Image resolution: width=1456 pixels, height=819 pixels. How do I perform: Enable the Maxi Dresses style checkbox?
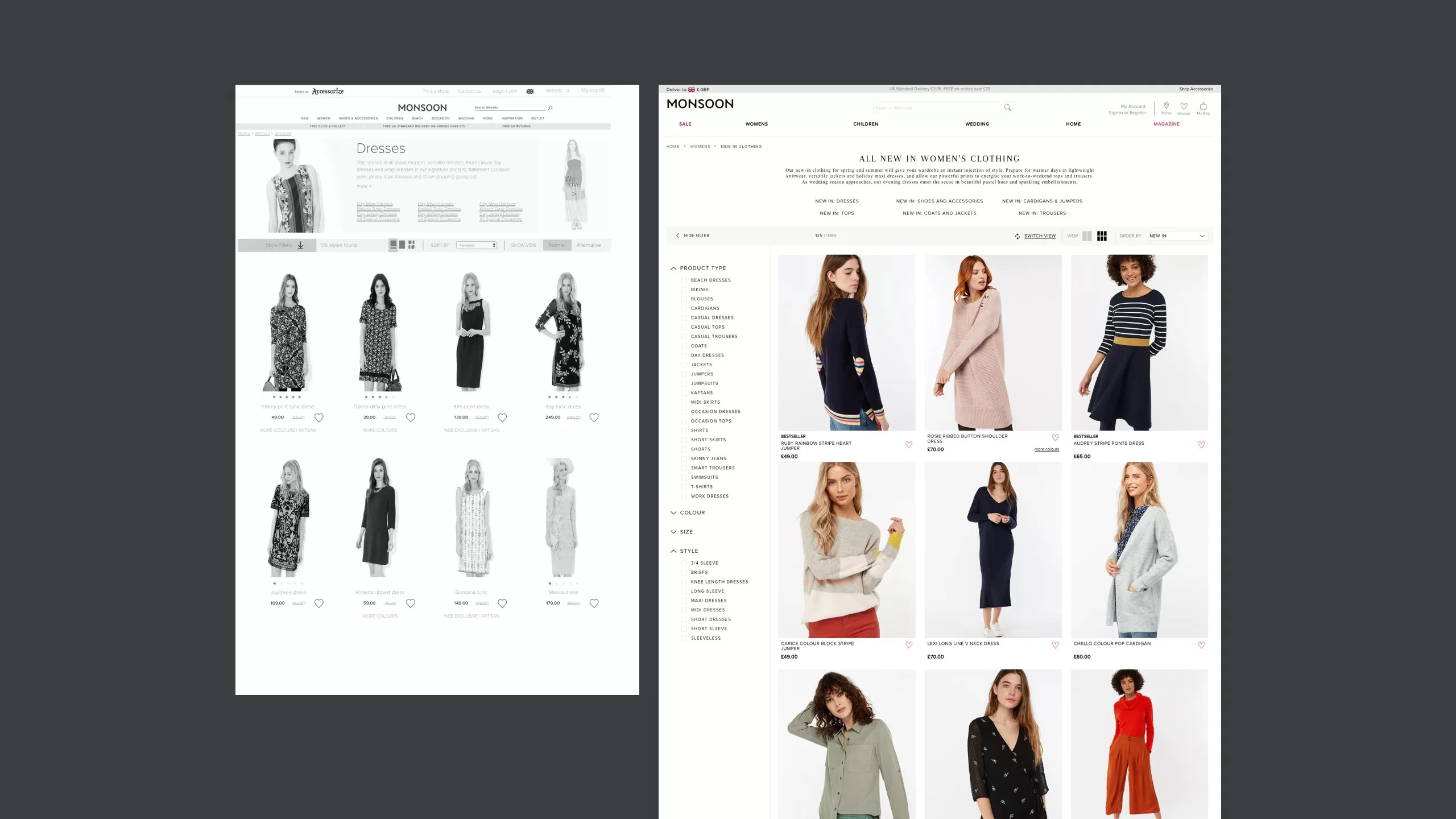(x=684, y=601)
